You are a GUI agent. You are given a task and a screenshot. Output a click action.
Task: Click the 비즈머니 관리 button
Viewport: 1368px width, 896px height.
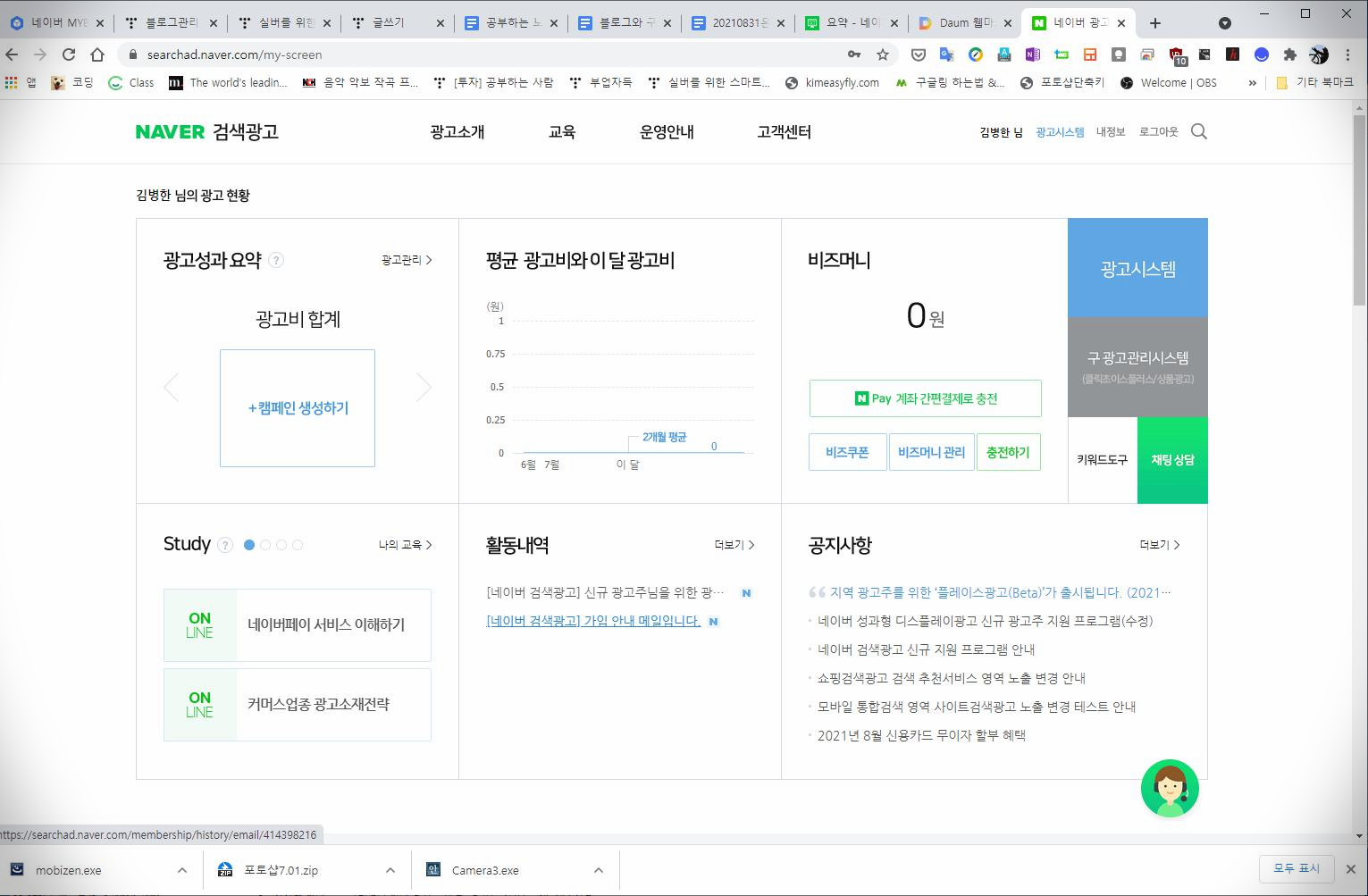(931, 452)
